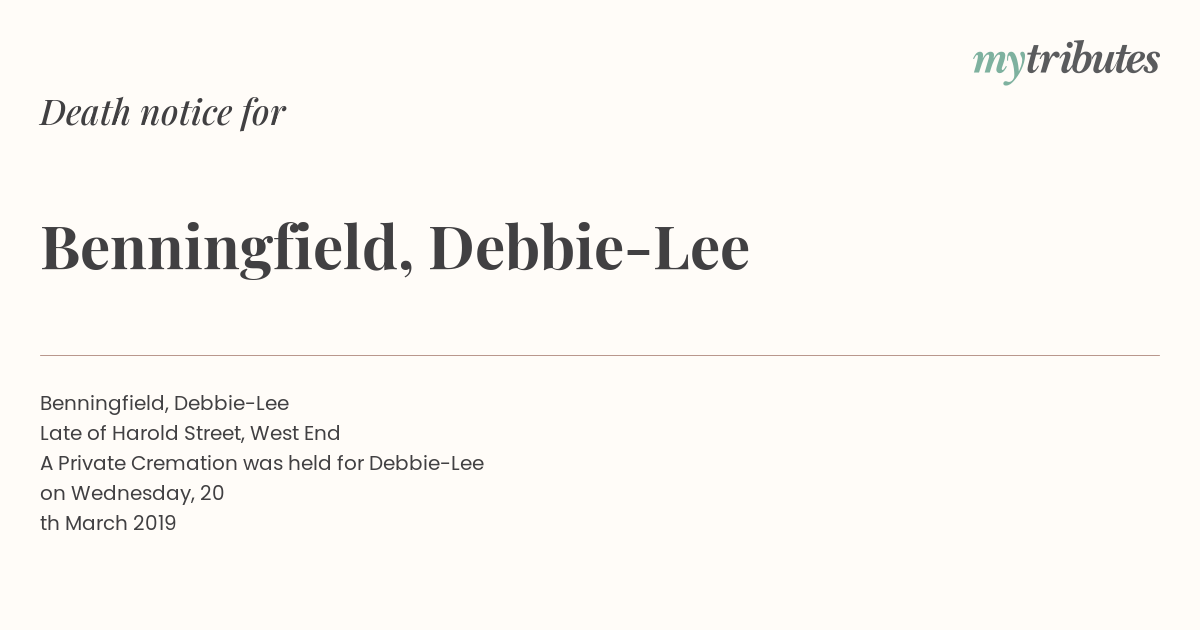Select "Harold Street," in the address line
The width and height of the screenshot is (1200, 630).
(x=178, y=433)
